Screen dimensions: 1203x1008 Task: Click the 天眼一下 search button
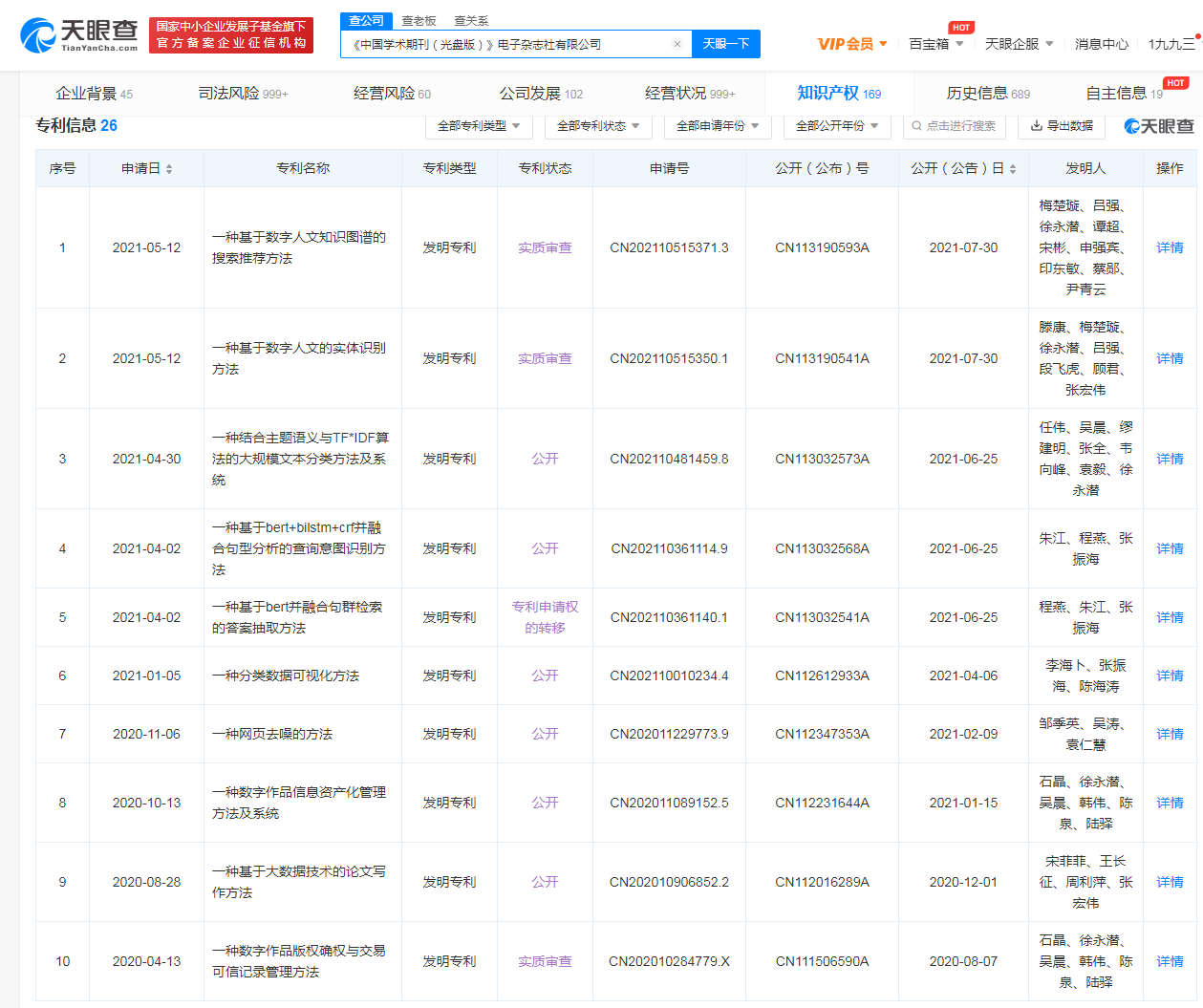(x=725, y=44)
